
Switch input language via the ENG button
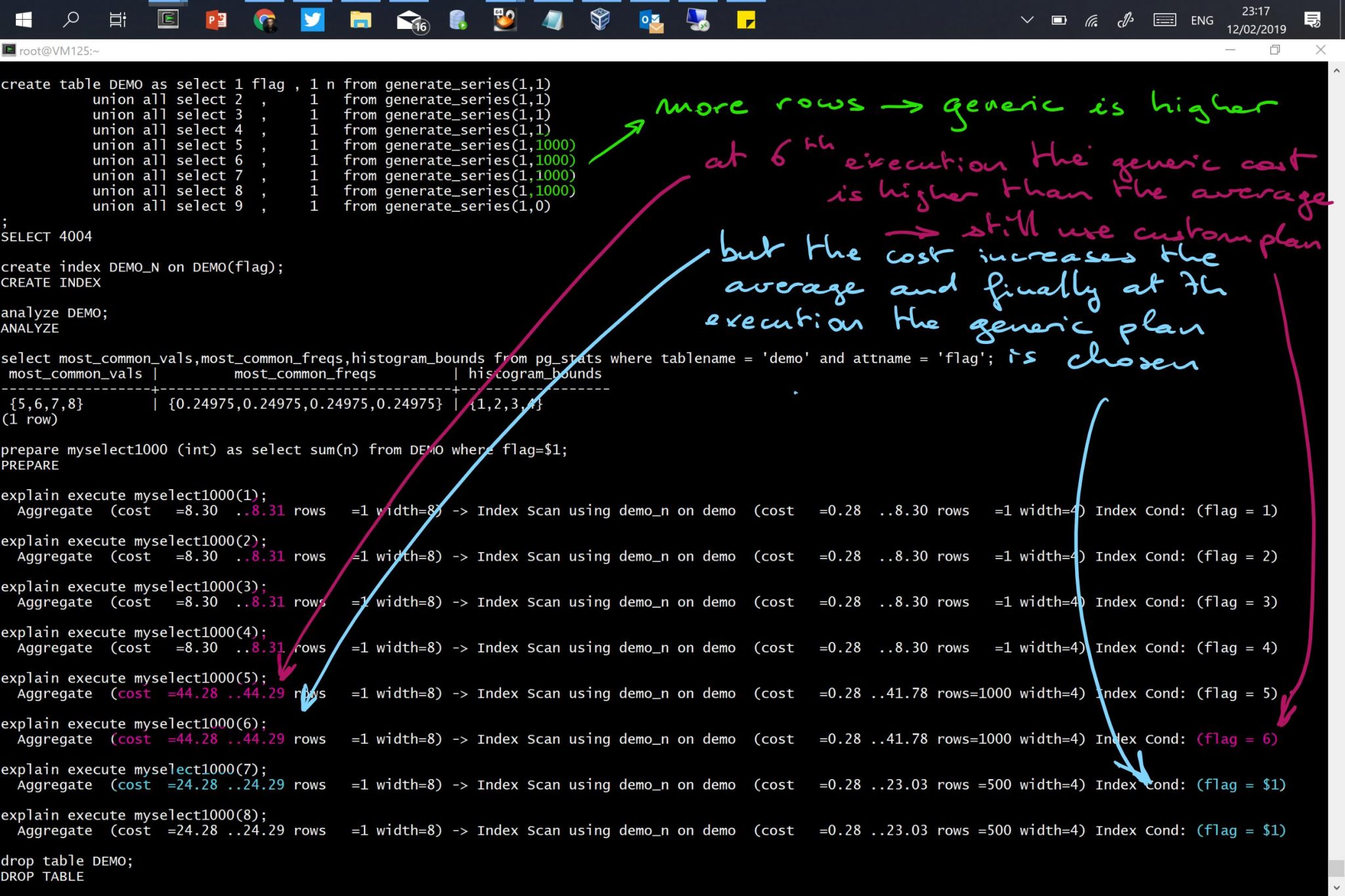pos(1202,20)
